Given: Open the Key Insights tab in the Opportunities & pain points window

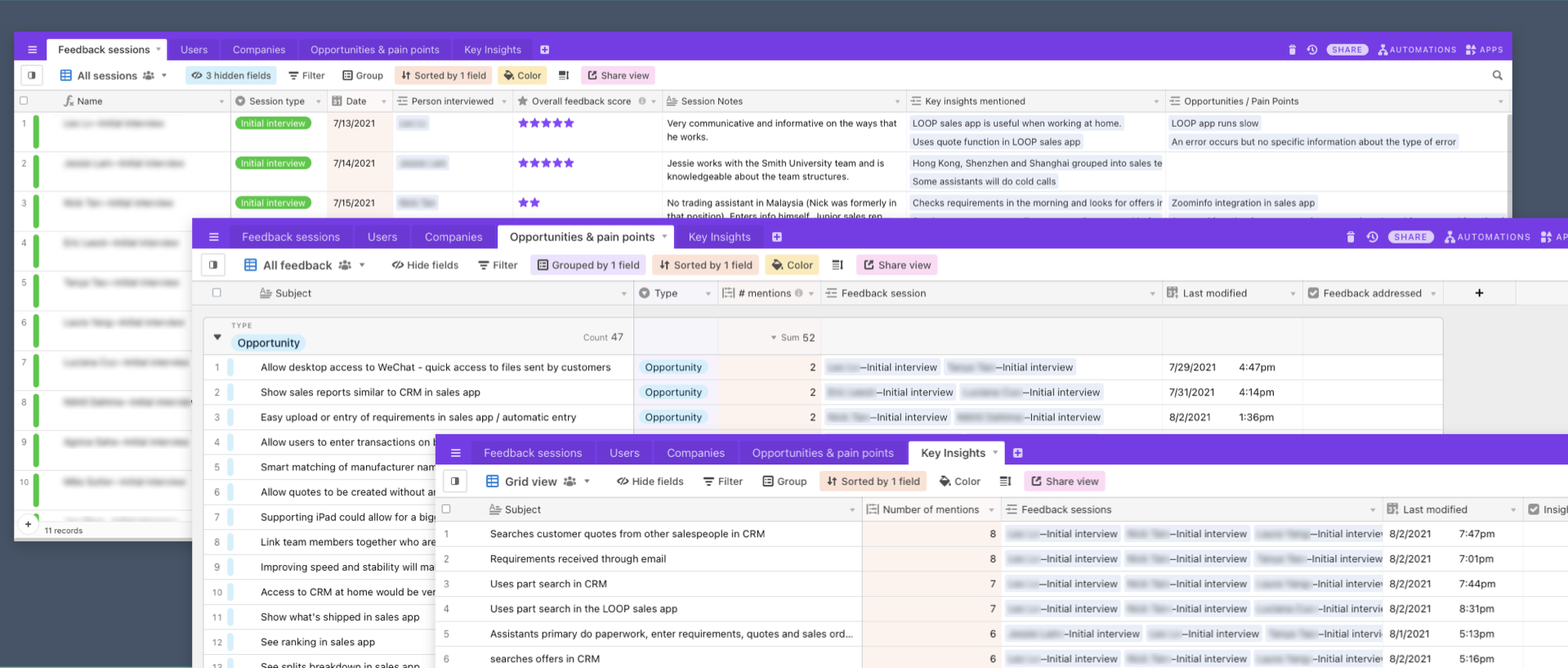Looking at the screenshot, I should point(719,237).
